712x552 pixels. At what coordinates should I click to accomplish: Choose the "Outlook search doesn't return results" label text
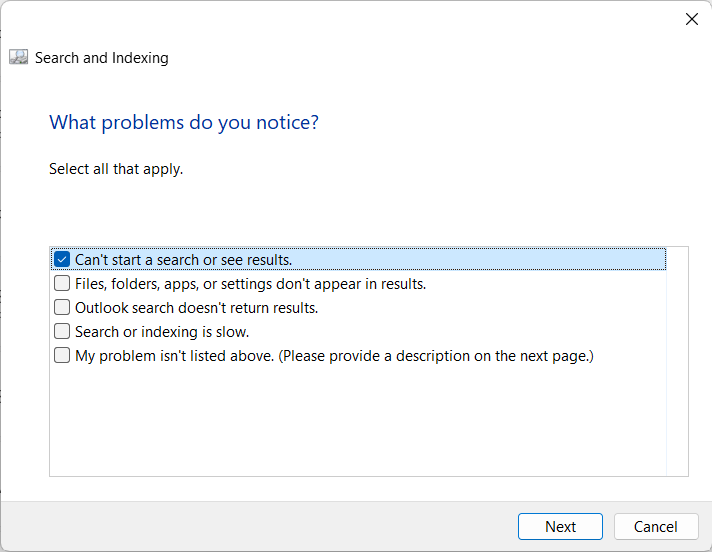196,308
